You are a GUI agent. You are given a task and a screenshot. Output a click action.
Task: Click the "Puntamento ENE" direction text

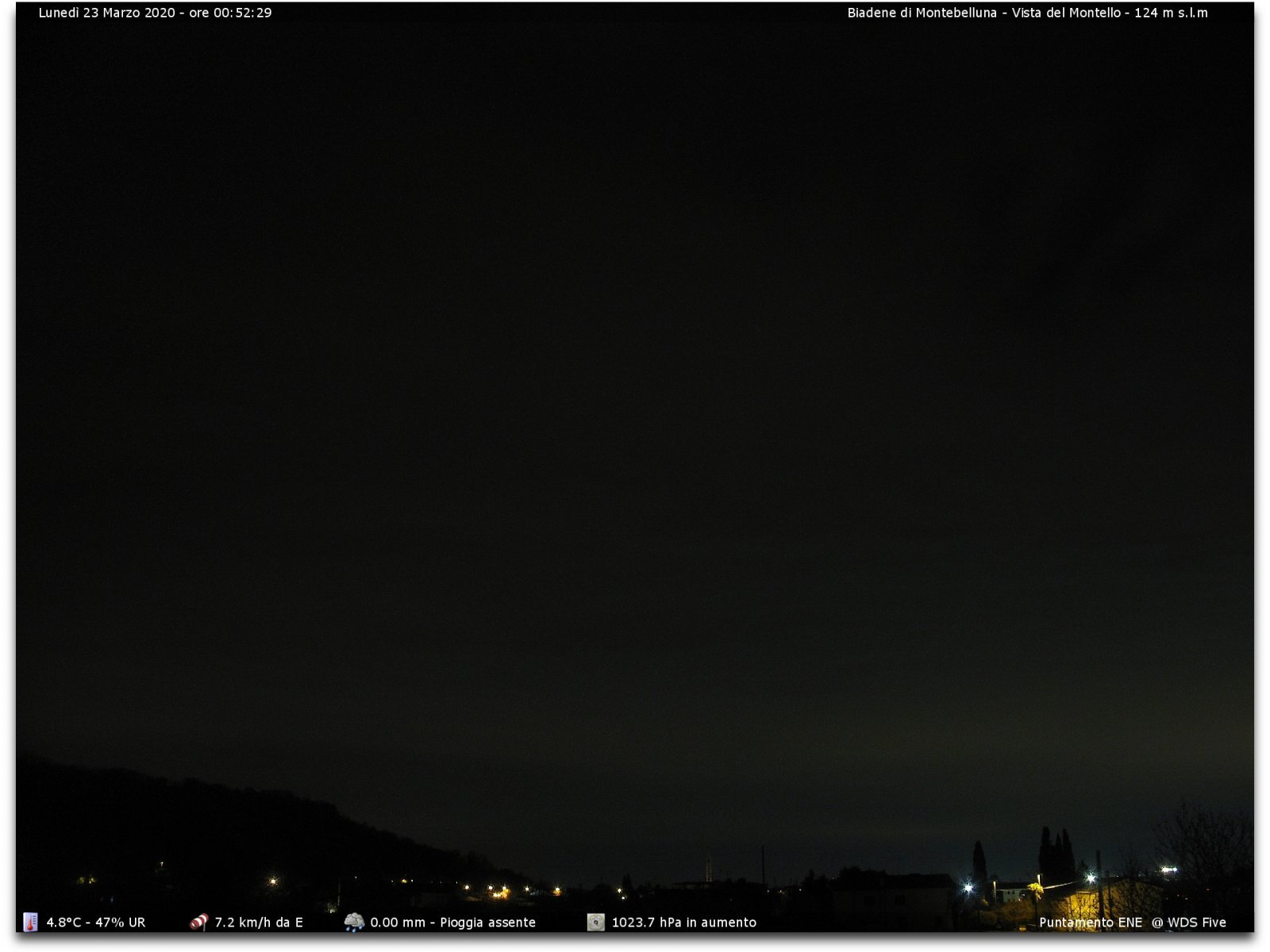(1091, 923)
